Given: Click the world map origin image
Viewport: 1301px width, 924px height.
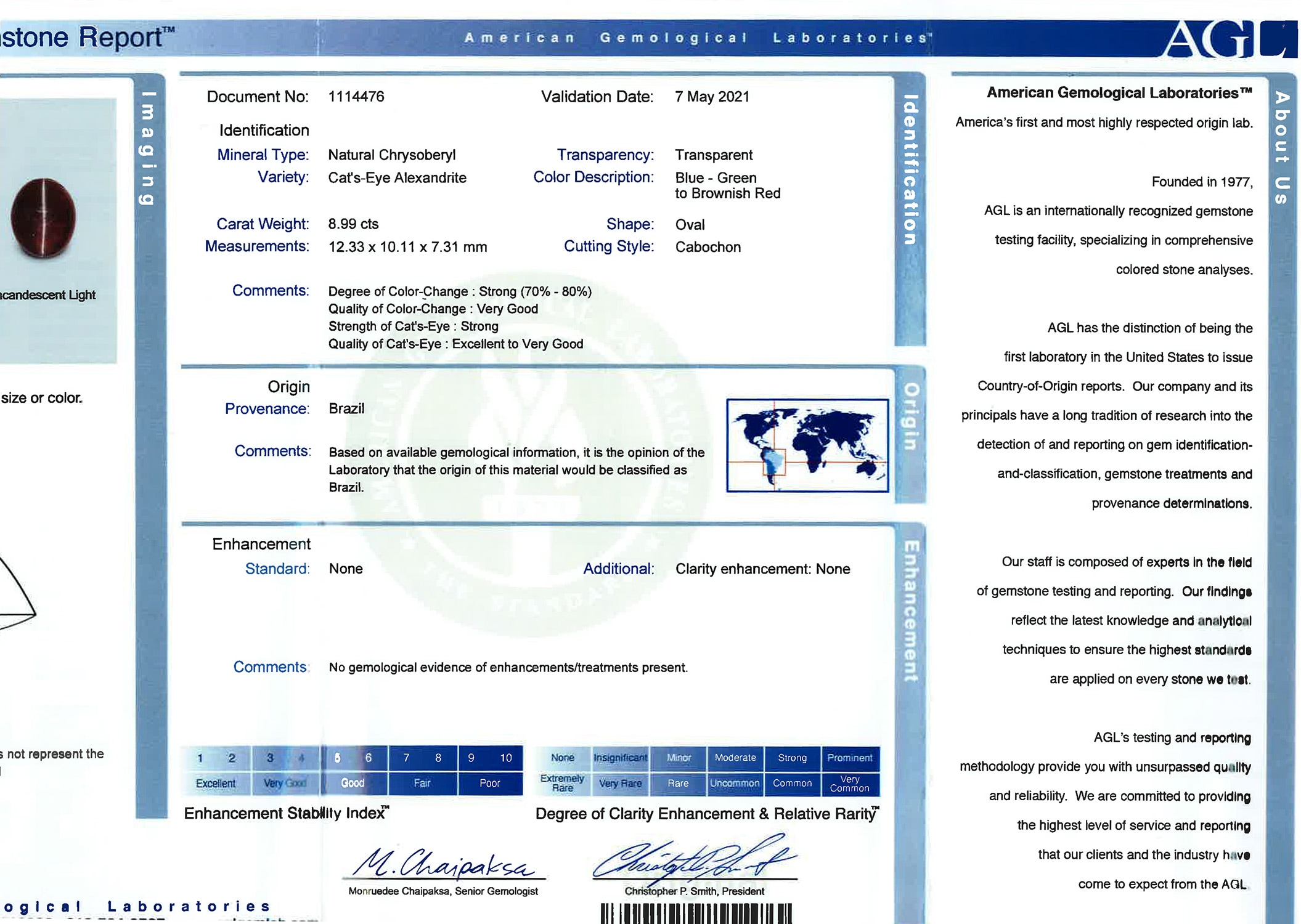Looking at the screenshot, I should (807, 445).
